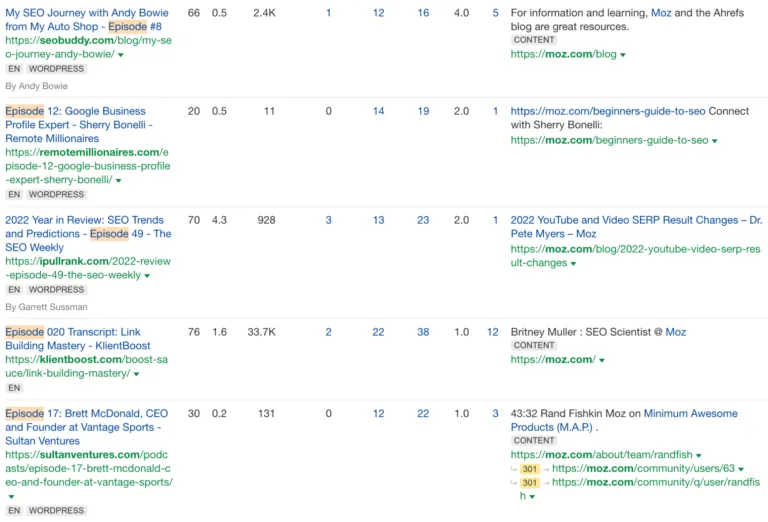Expand the moz.com/blog/2022-youtube-video-serp URL dropdown
This screenshot has height=522, width=768.
click(x=573, y=263)
